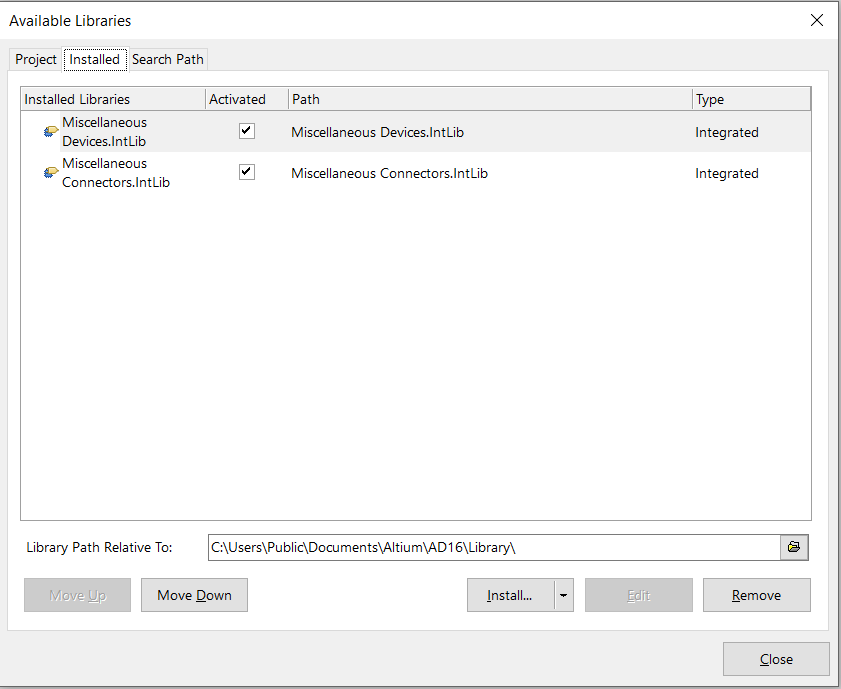Image resolution: width=841 pixels, height=689 pixels.
Task: Uncheck Activated for Miscellaneous Devices.IntLib
Action: tap(247, 131)
